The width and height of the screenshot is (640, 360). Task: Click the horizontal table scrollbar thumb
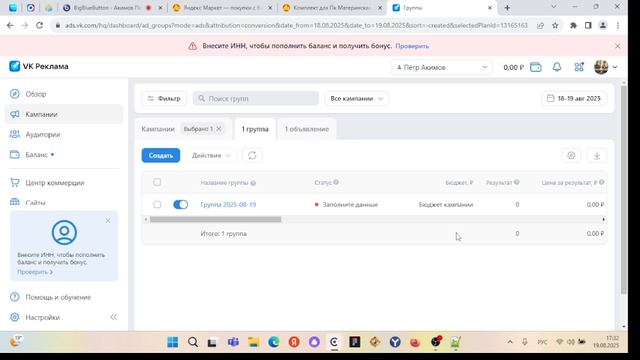[216, 220]
